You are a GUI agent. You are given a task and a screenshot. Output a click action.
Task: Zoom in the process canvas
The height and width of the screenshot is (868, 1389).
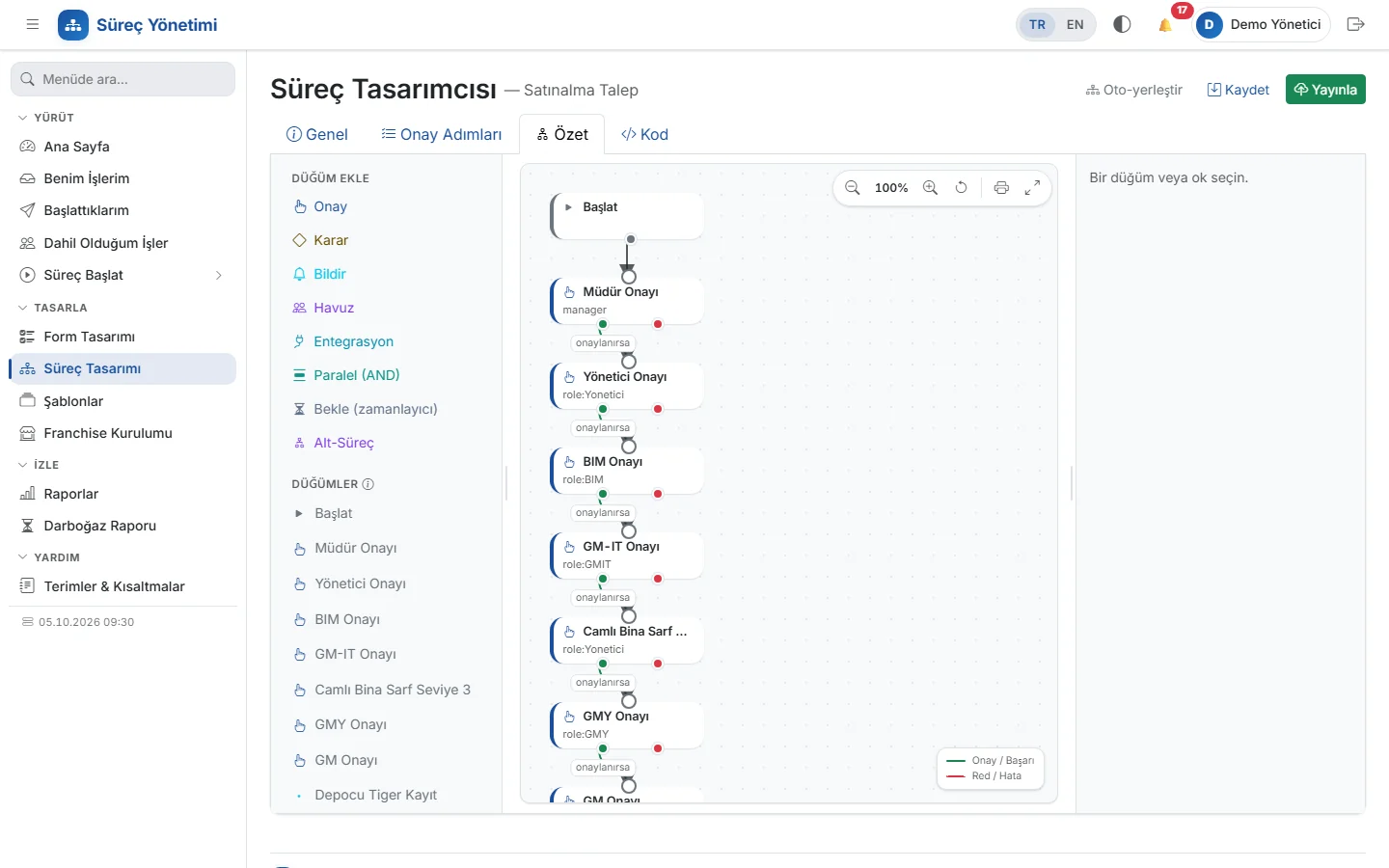point(930,188)
